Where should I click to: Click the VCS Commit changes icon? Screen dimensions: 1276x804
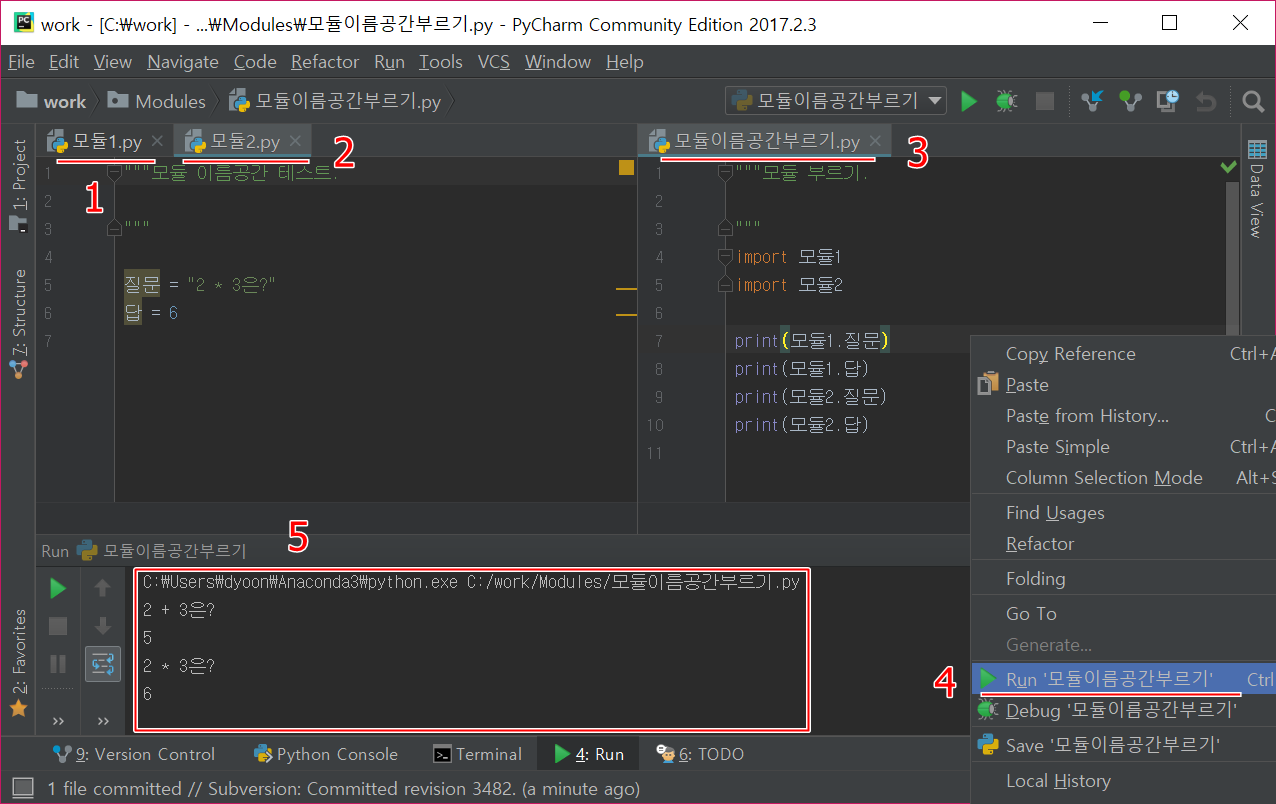point(1130,101)
